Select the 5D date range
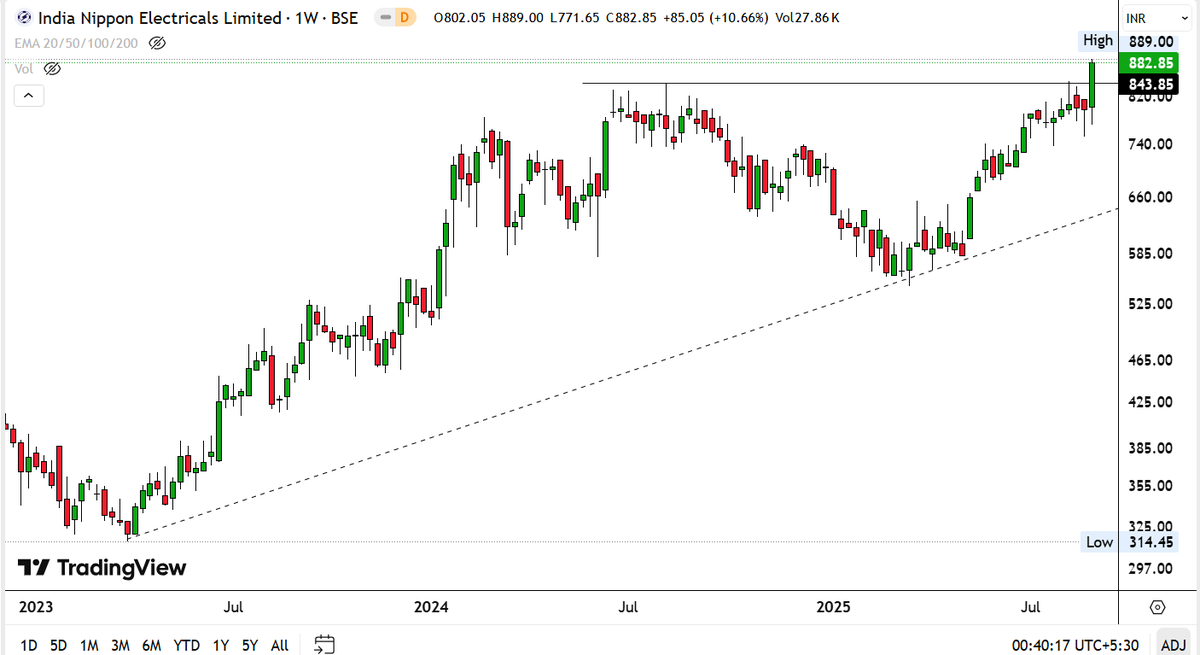 (x=59, y=645)
